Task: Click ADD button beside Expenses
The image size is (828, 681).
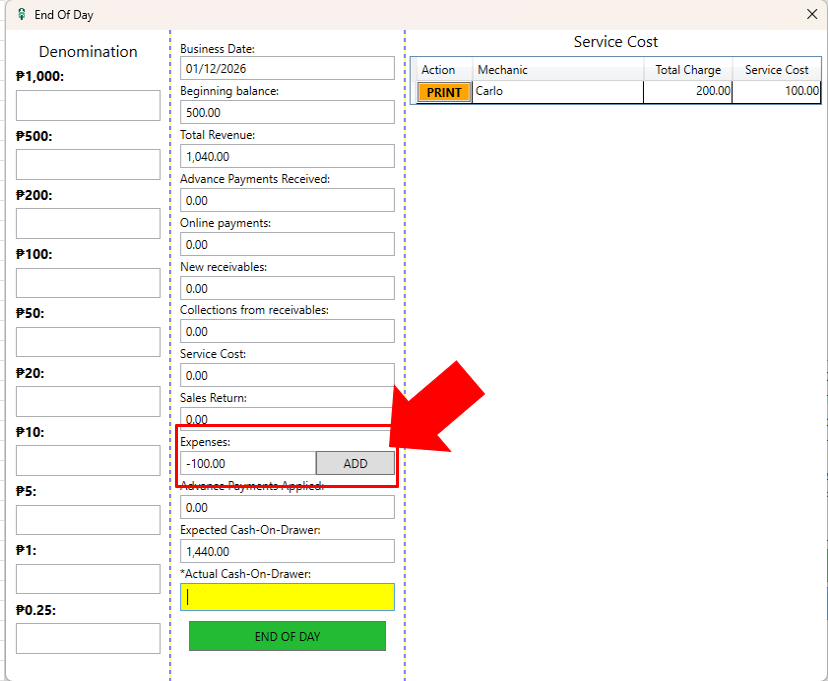Action: point(355,463)
